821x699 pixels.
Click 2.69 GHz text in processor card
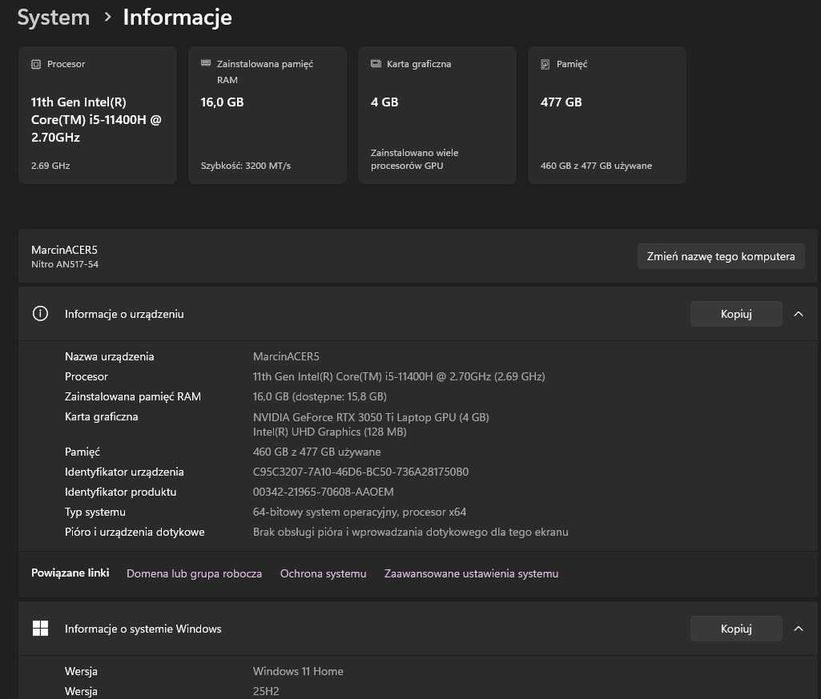click(x=50, y=166)
